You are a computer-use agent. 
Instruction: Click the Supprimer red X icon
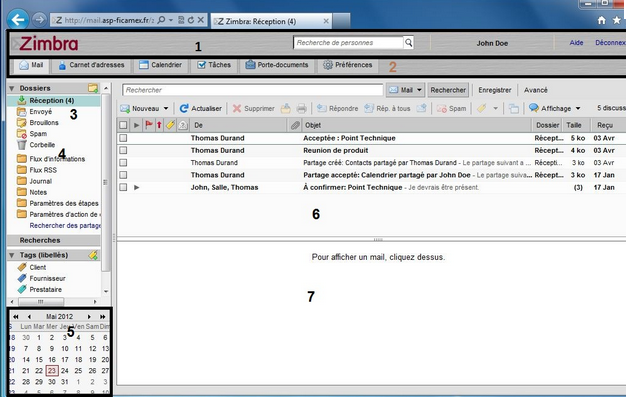[237, 108]
